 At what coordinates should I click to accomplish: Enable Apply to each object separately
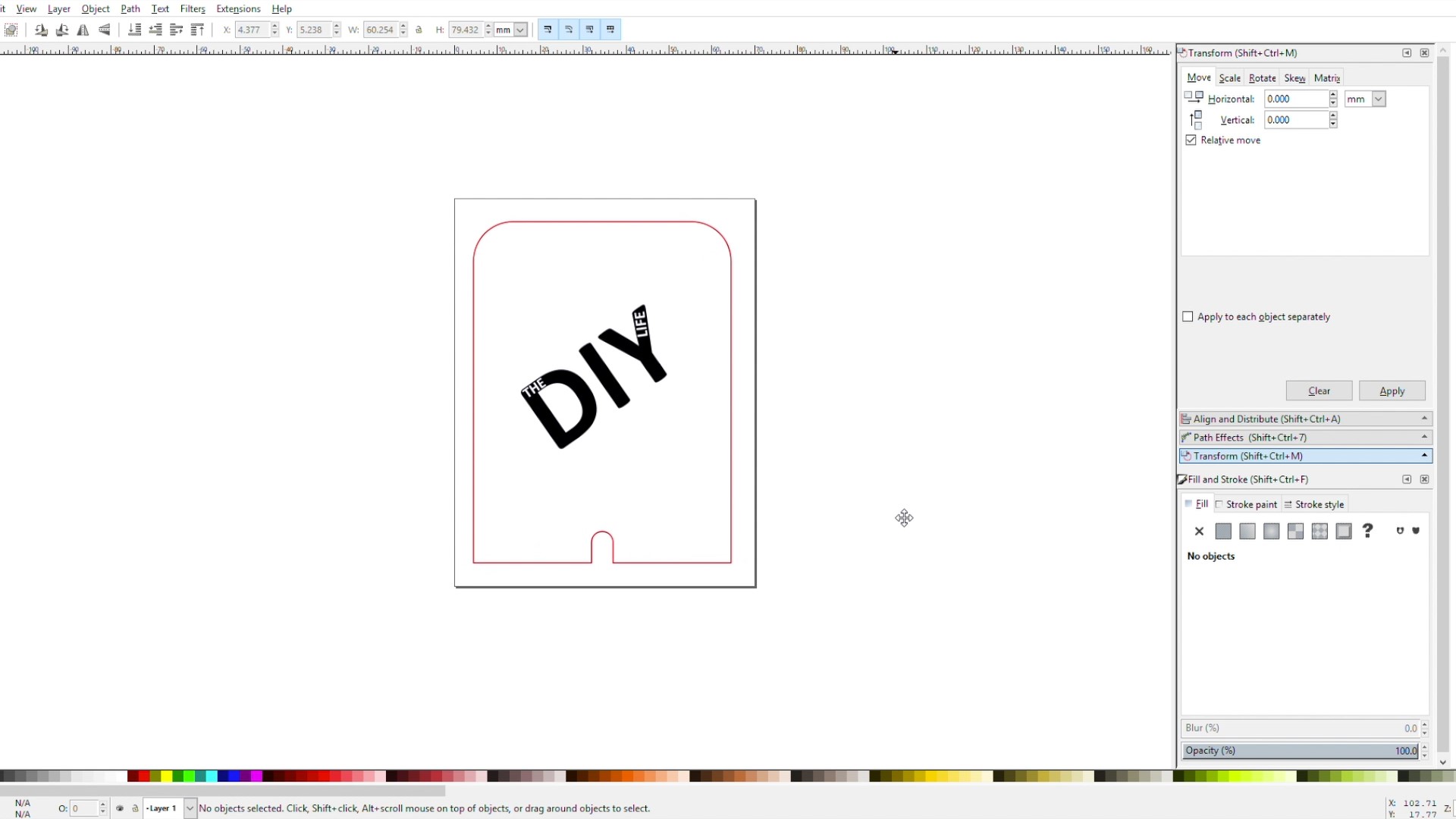click(1188, 317)
